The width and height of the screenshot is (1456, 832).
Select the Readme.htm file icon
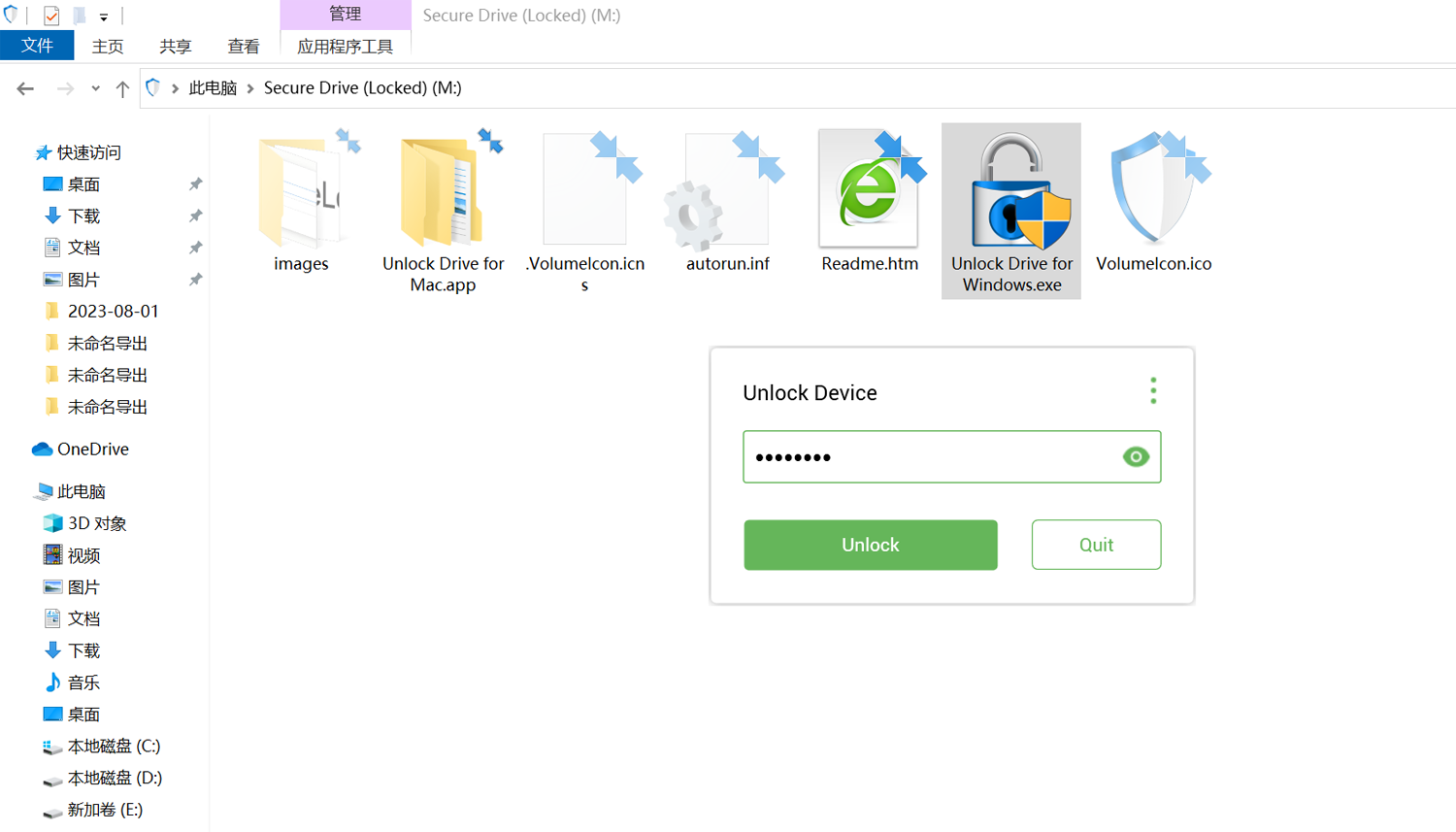pyautogui.click(x=869, y=190)
